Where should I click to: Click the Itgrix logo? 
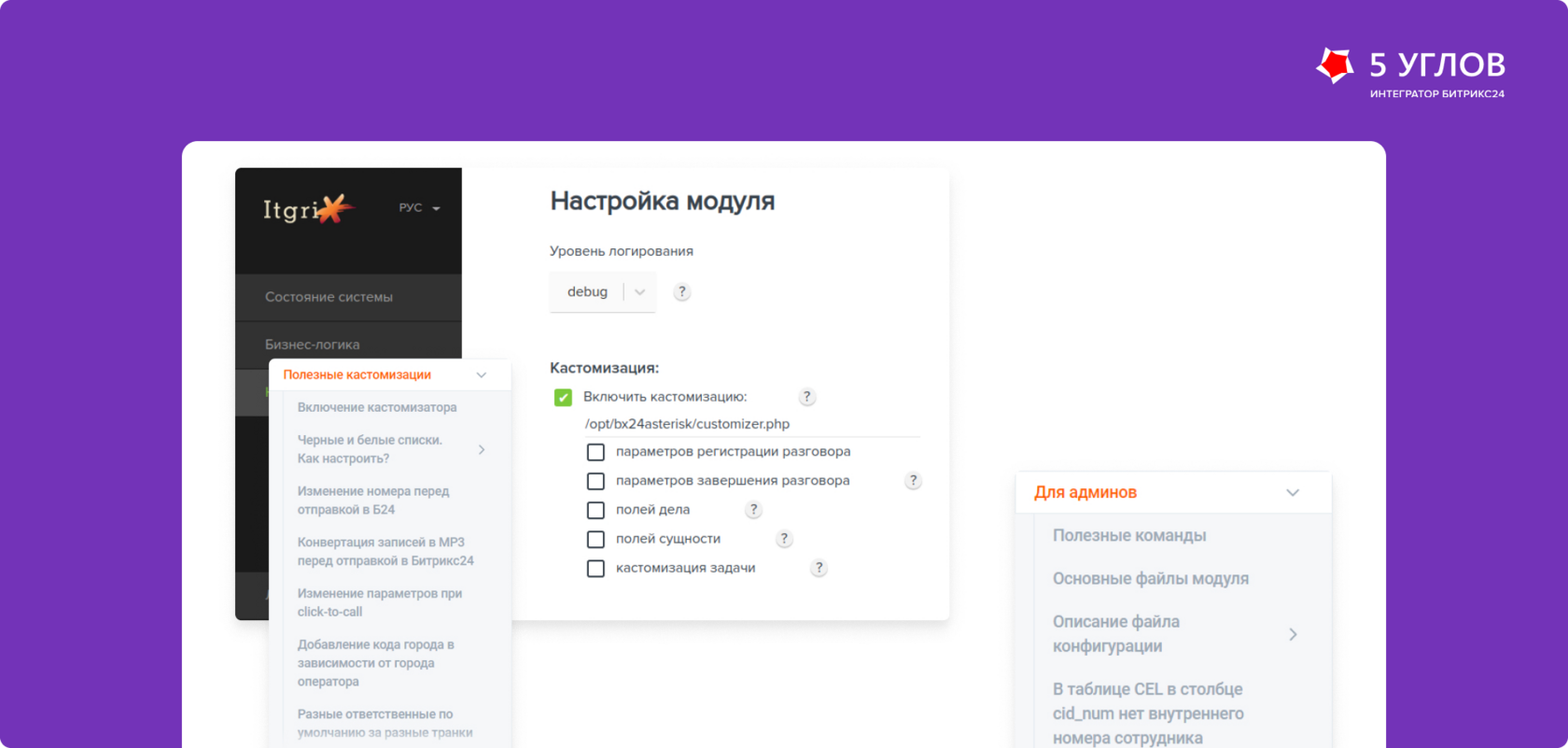(308, 209)
